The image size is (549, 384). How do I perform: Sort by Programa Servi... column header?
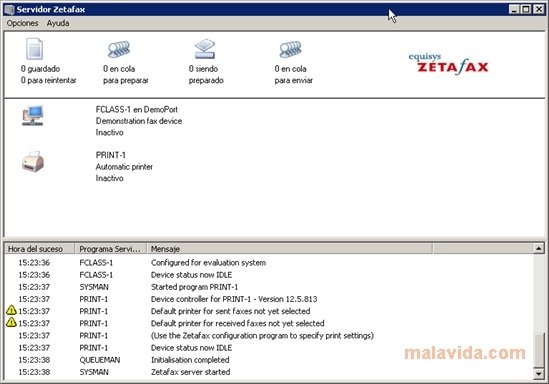coord(111,249)
